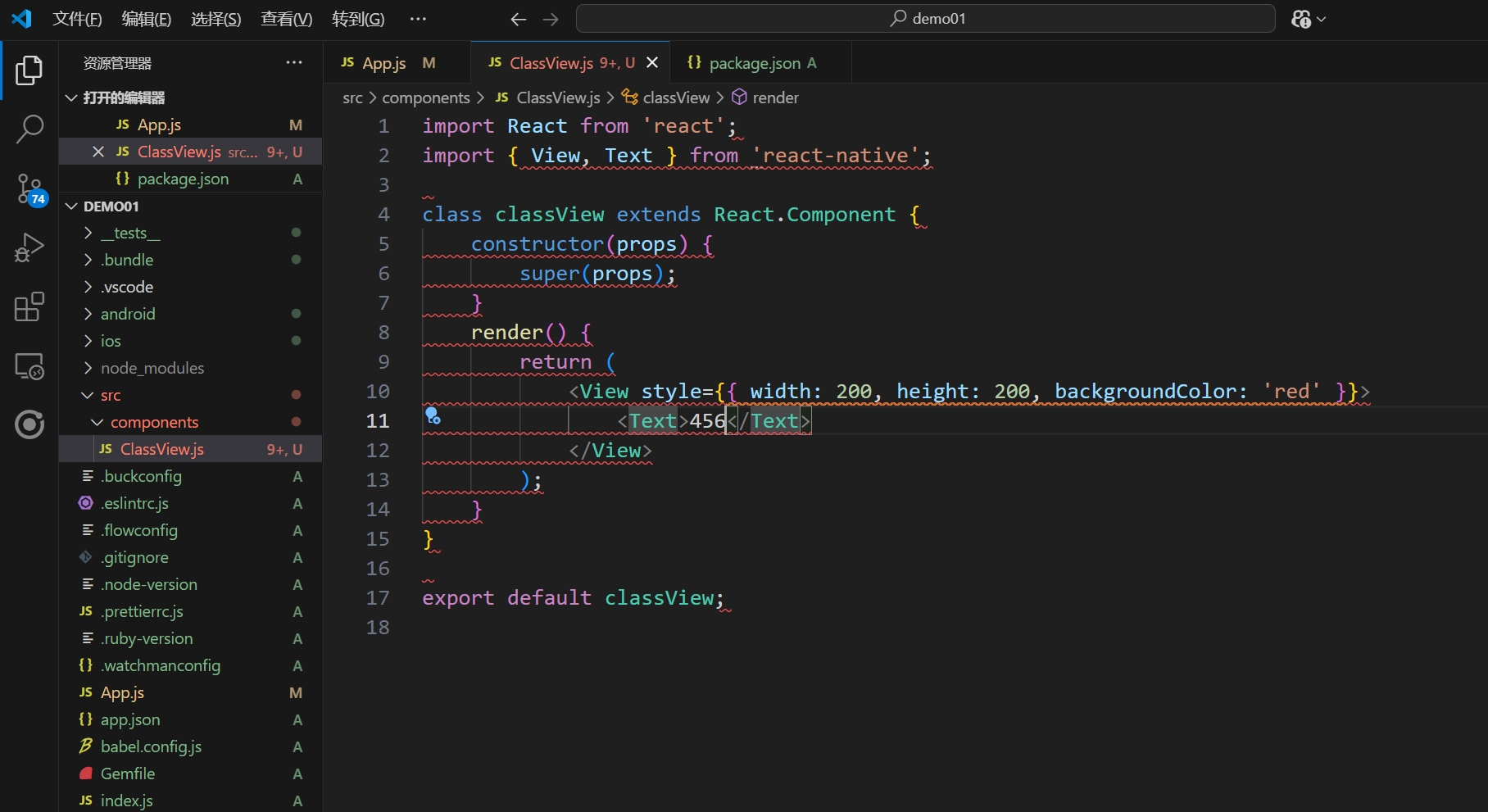Open Source Control view with 74 badge
This screenshot has width=1488, height=812.
coord(29,188)
